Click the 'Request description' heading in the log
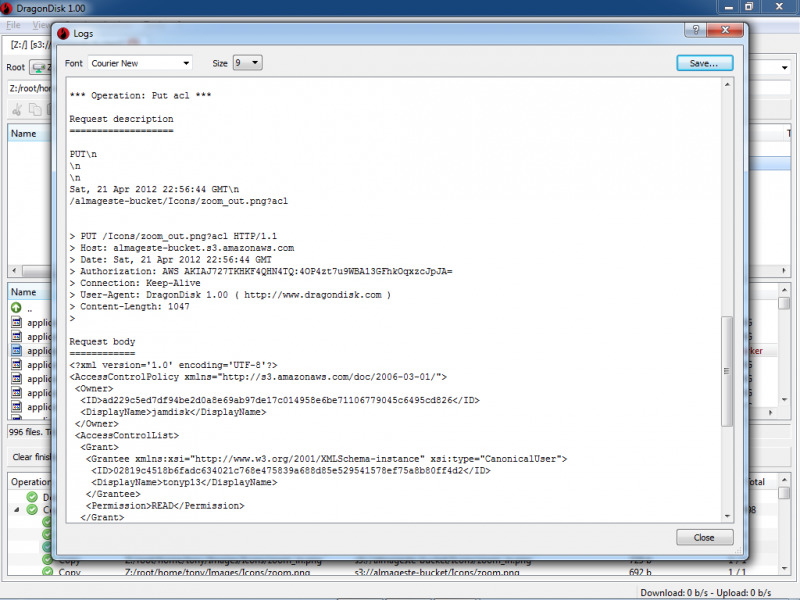The image size is (800, 600). (121, 119)
